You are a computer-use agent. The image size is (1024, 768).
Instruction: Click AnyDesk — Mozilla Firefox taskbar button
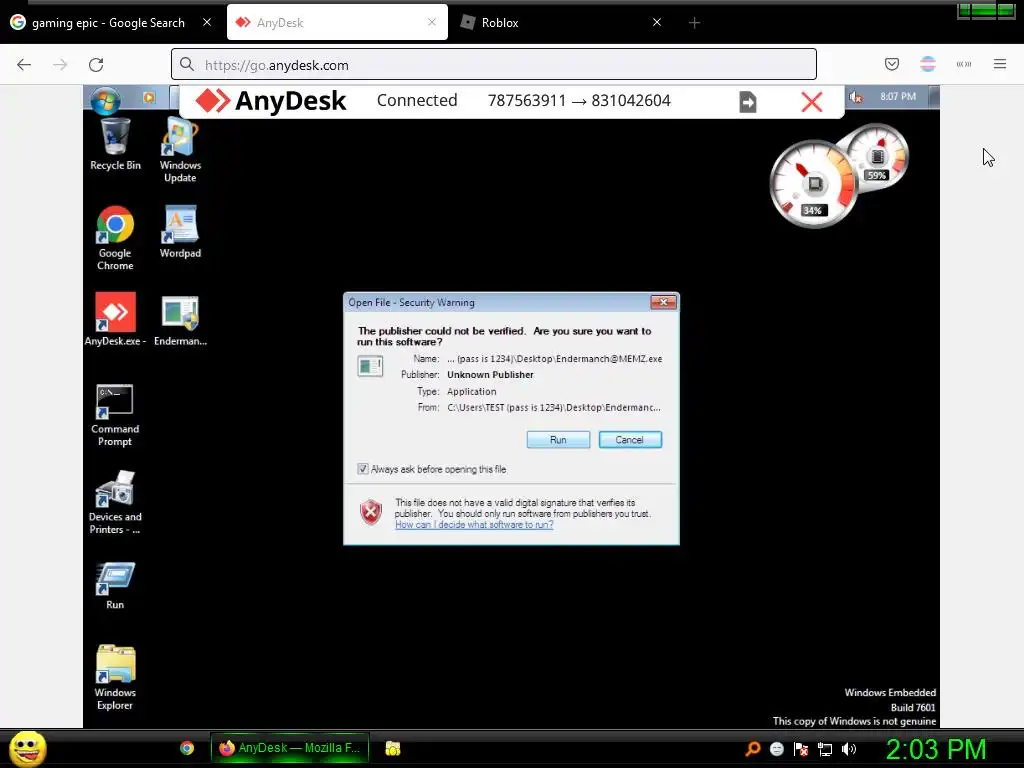coord(290,748)
